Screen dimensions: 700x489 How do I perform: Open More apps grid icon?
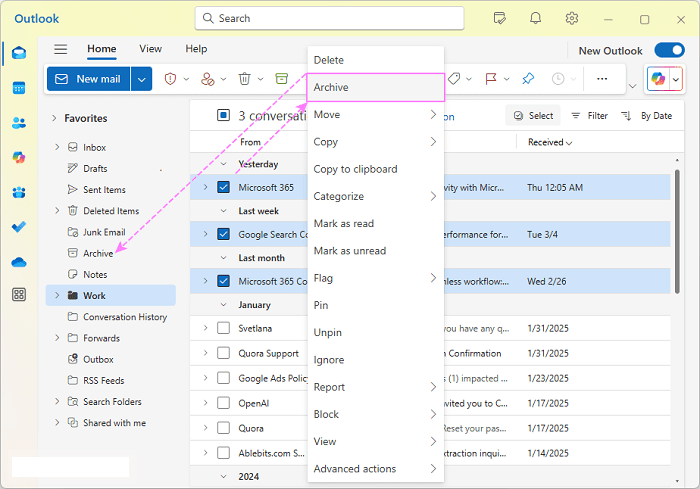19,295
